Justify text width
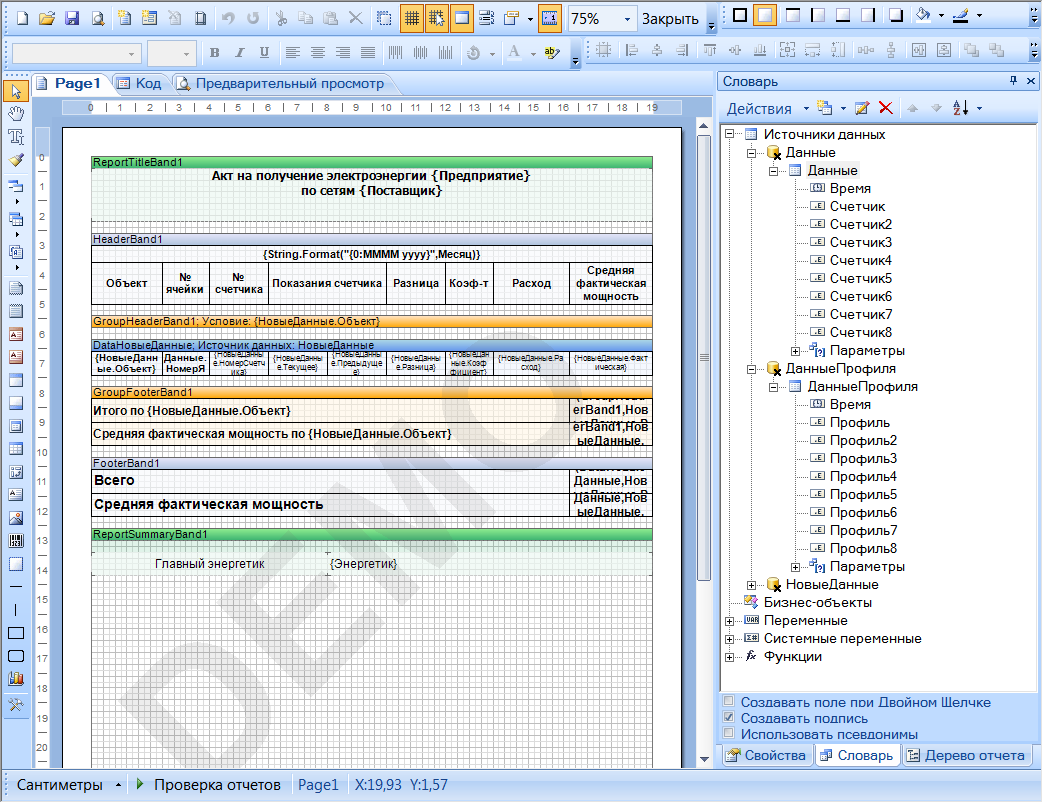 pyautogui.click(x=368, y=53)
